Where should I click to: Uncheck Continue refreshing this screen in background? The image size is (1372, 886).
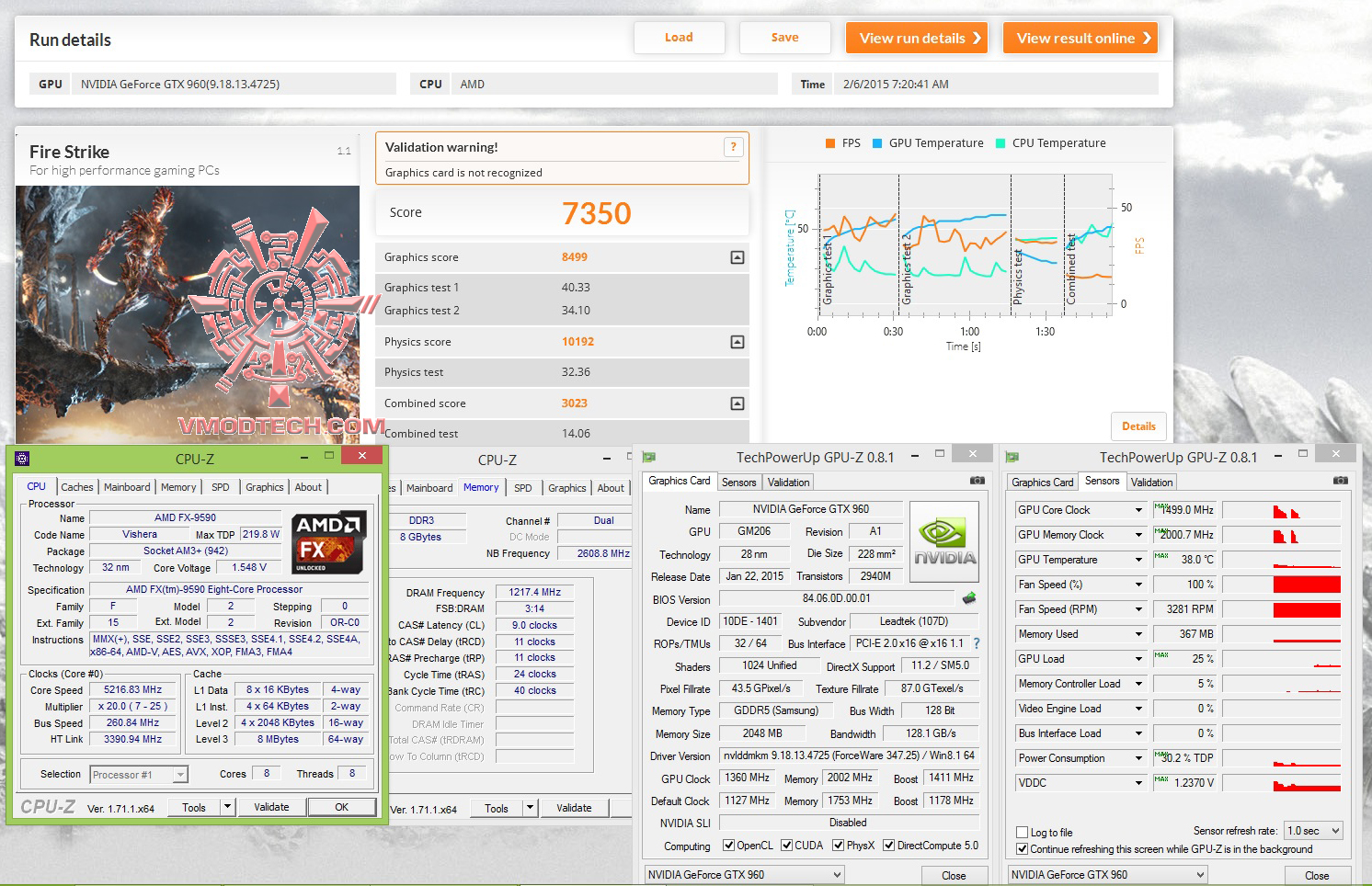[x=1022, y=849]
